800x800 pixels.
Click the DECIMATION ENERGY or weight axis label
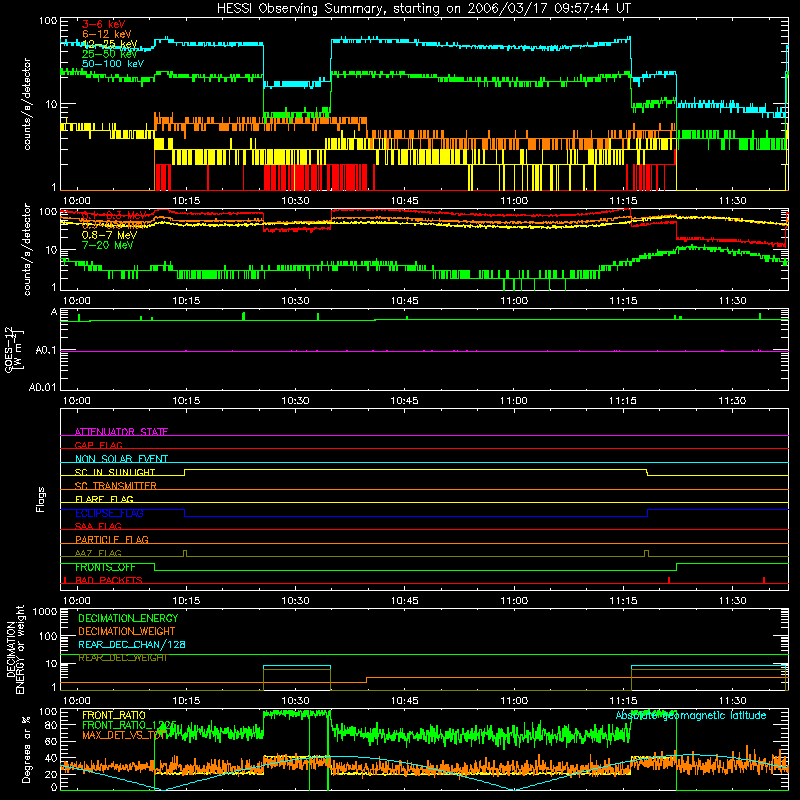click(15, 649)
